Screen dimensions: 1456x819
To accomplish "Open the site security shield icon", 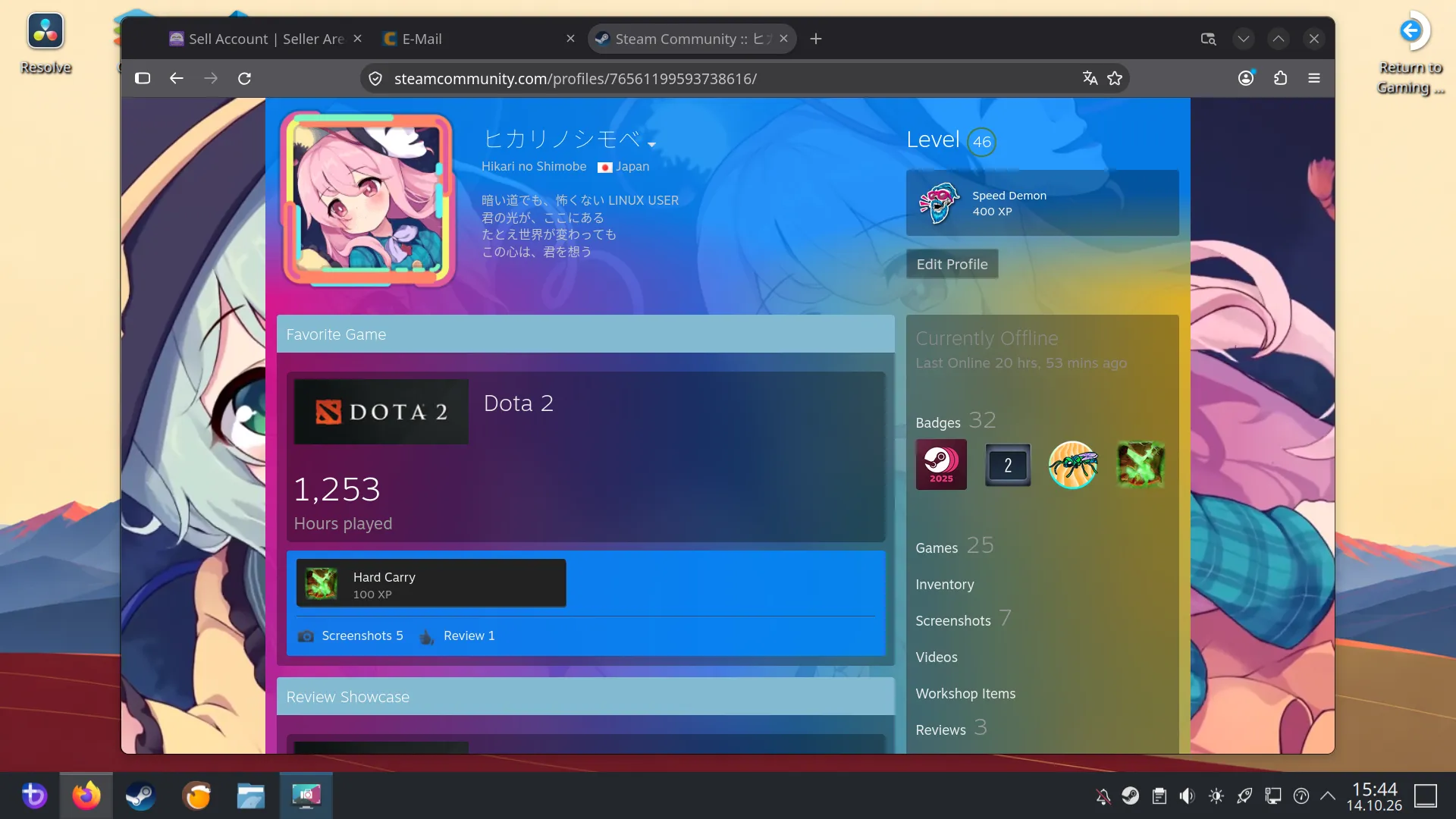I will (375, 78).
